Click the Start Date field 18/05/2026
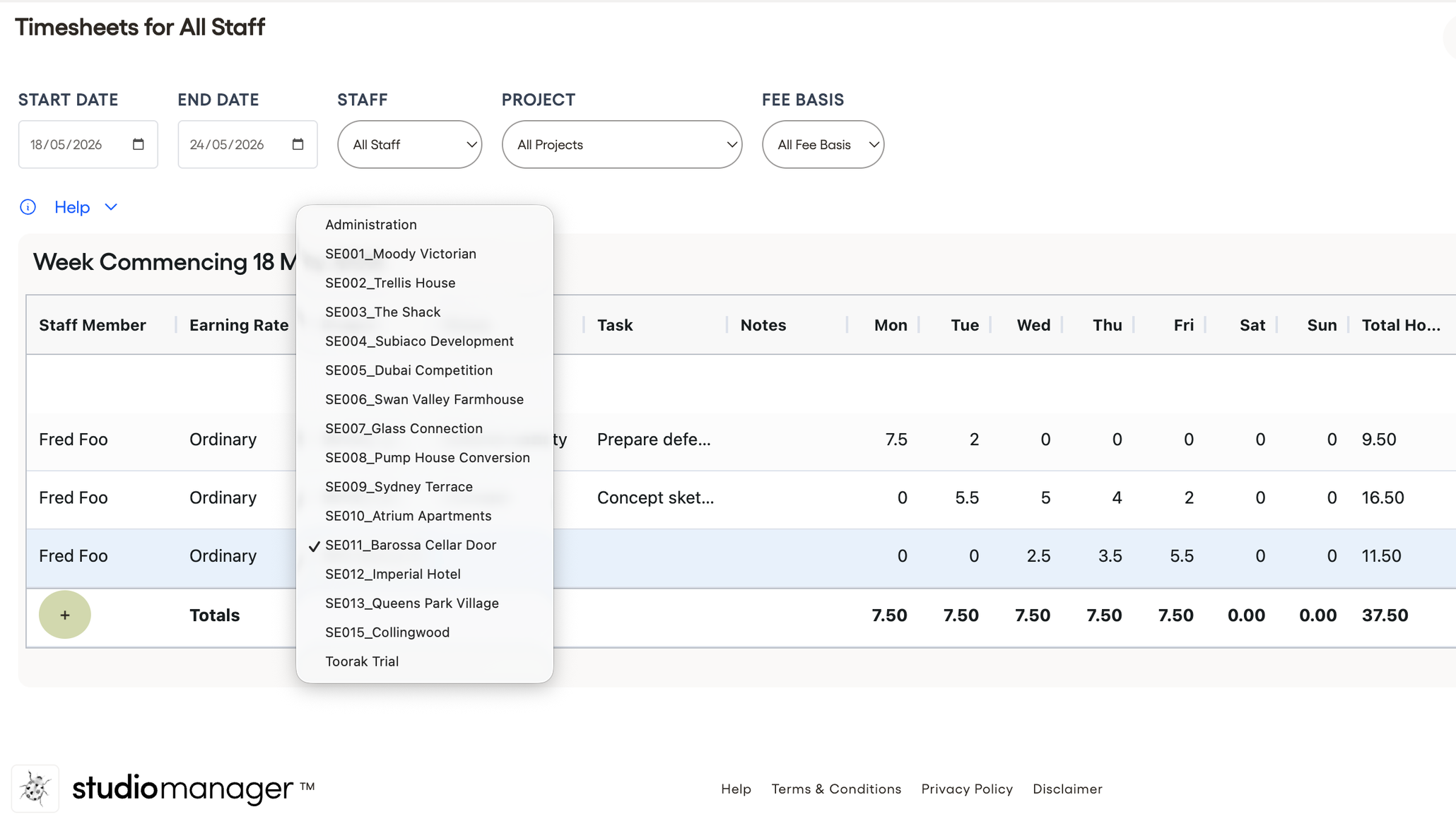Viewport: 1456px width, 819px height. coord(88,144)
